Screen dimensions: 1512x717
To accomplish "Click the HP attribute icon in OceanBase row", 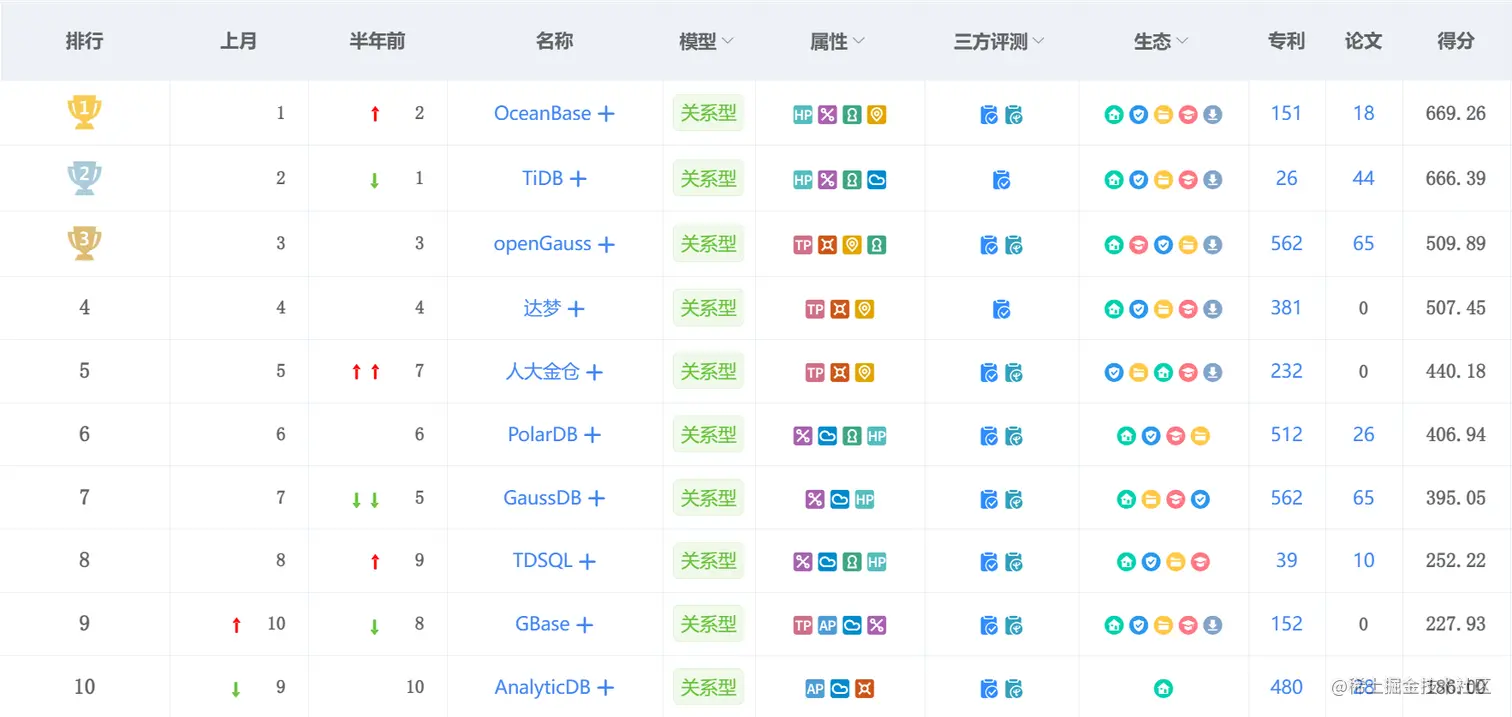I will point(802,115).
